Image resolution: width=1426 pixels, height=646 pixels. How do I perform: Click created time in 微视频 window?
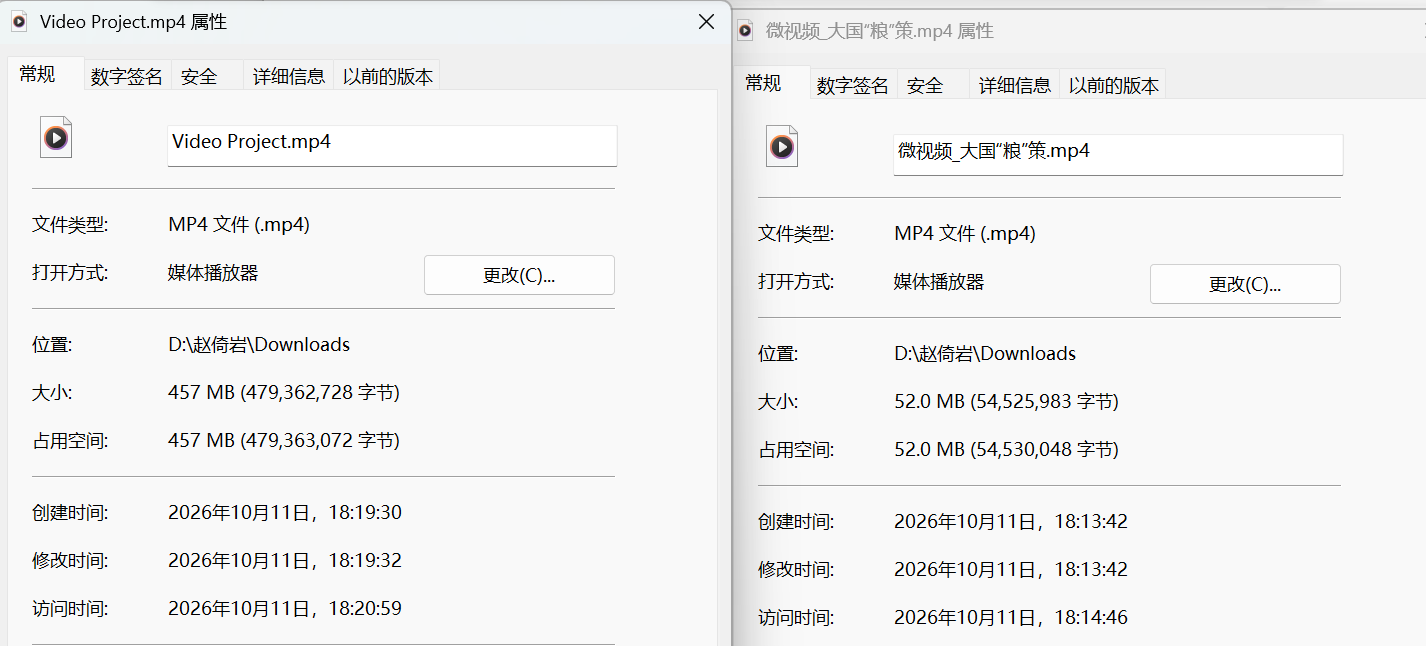[1011, 522]
